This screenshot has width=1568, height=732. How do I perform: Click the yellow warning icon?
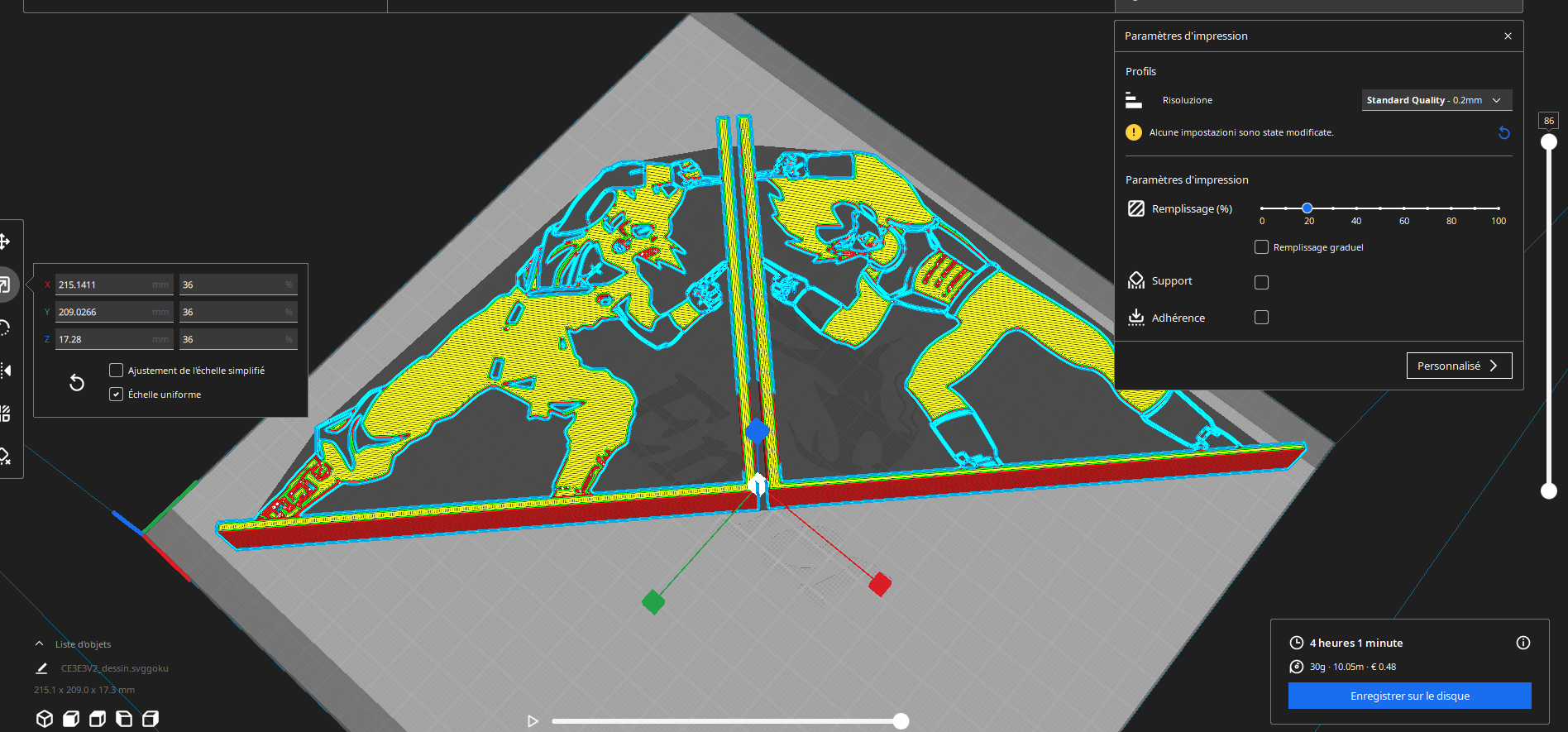click(x=1134, y=132)
